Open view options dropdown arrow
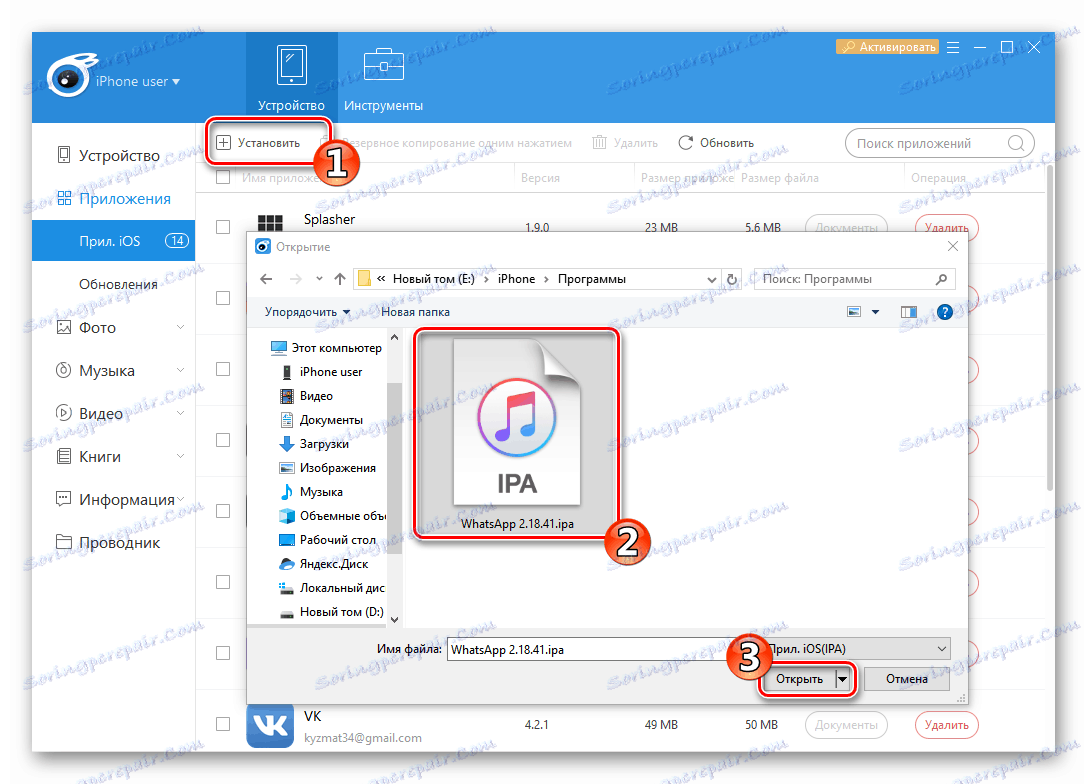The width and height of the screenshot is (1087, 784). [876, 312]
